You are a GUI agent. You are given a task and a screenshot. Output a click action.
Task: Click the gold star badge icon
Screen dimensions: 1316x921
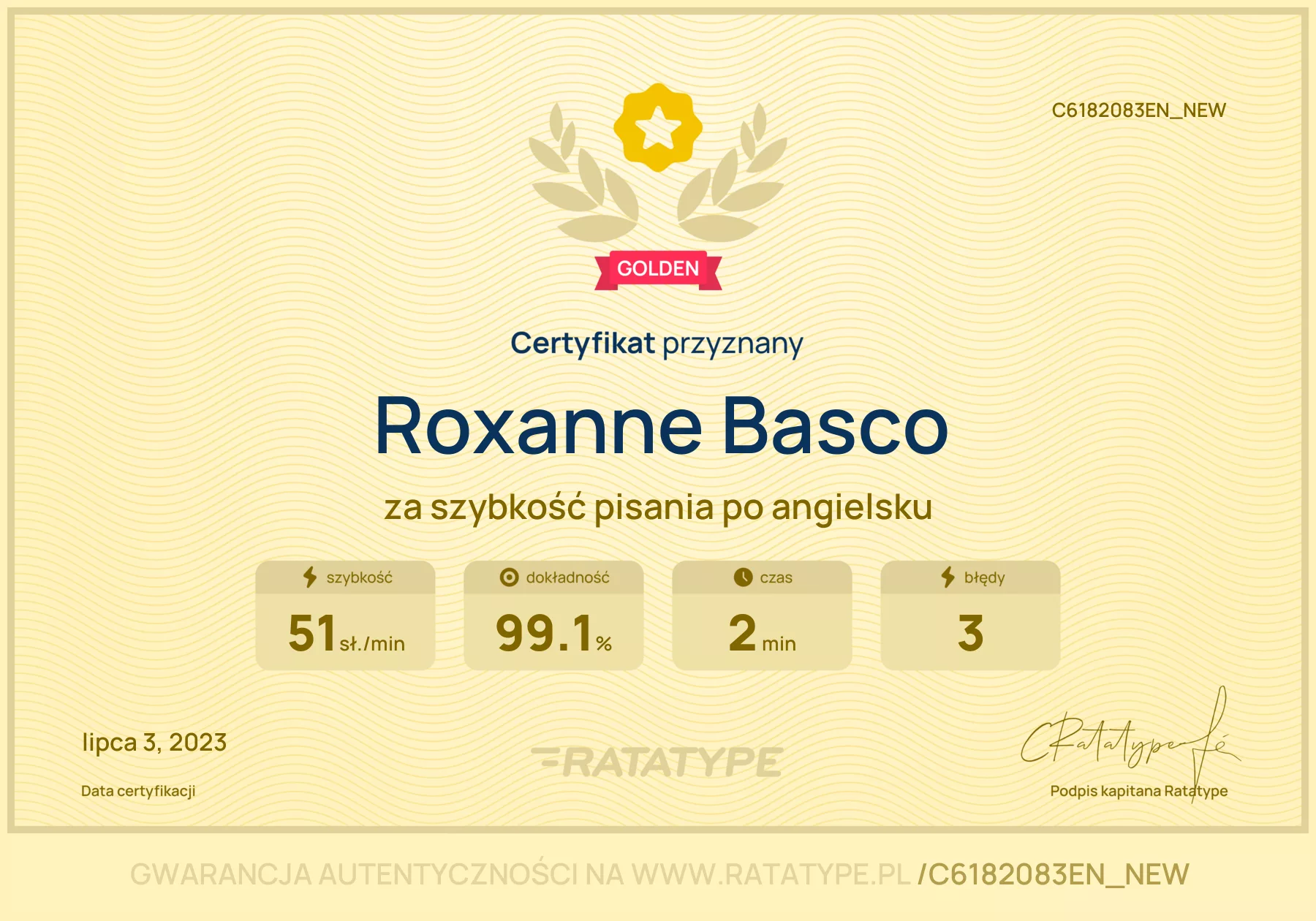[658, 127]
